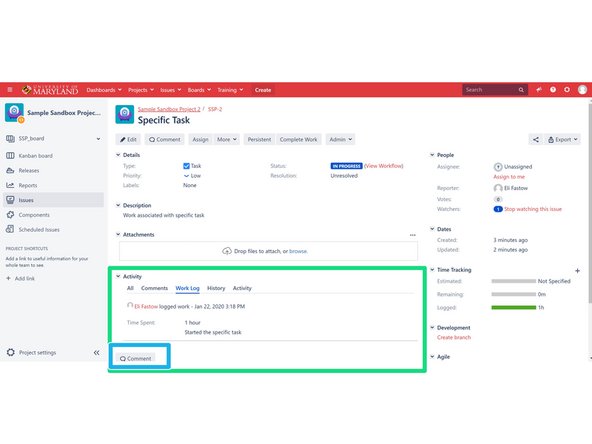Image resolution: width=592 pixels, height=444 pixels.
Task: Open the Reports chart icon
Action: click(10, 185)
